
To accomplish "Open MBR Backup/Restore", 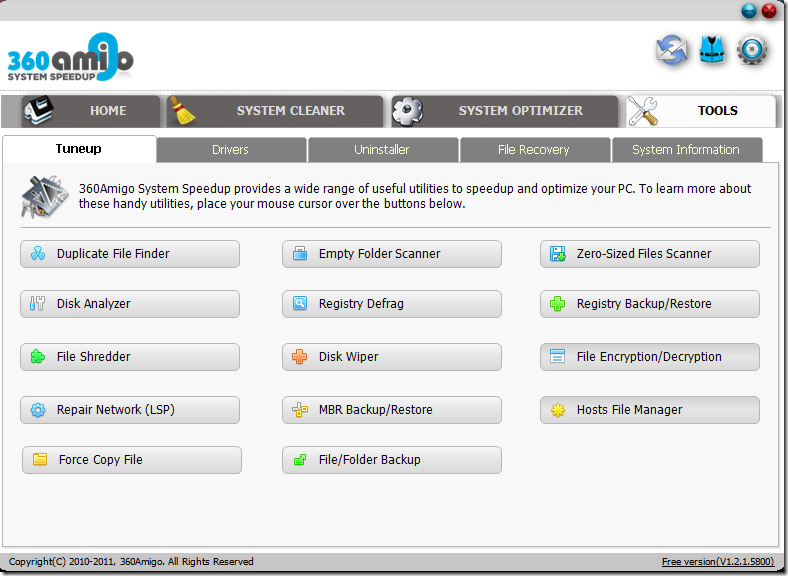I will 391,410.
